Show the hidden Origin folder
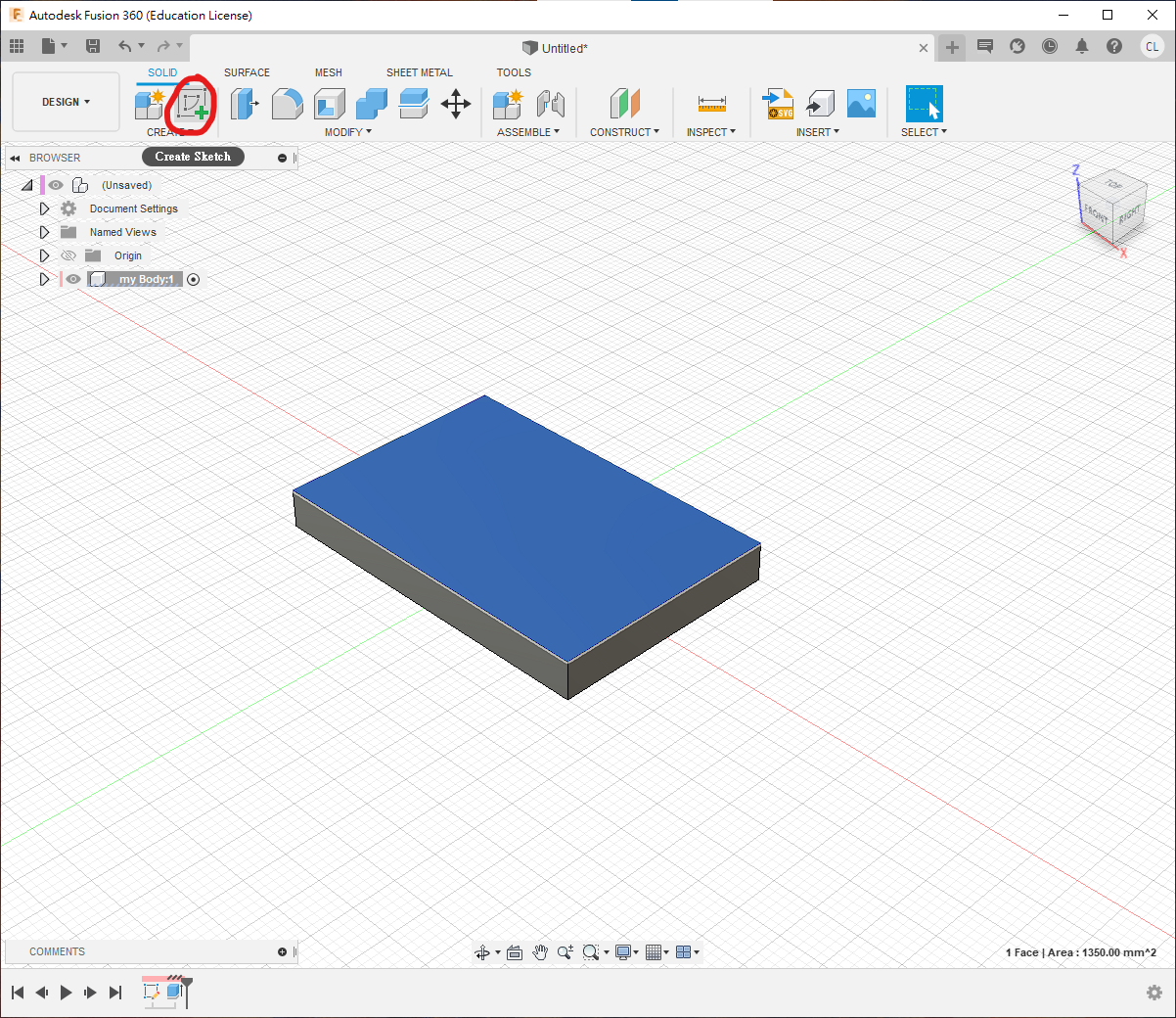The width and height of the screenshot is (1176, 1018). 68,255
